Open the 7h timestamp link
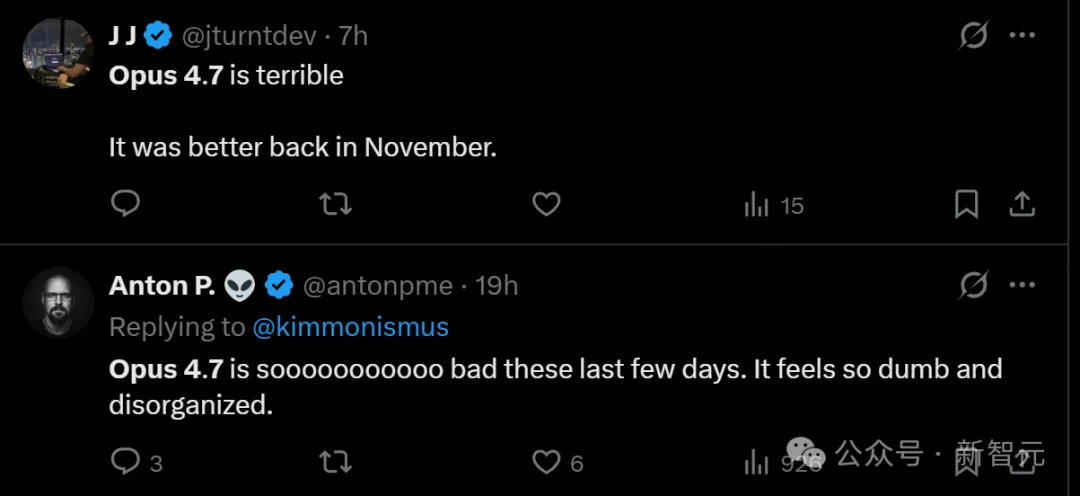The height and width of the screenshot is (496, 1080). (353, 36)
